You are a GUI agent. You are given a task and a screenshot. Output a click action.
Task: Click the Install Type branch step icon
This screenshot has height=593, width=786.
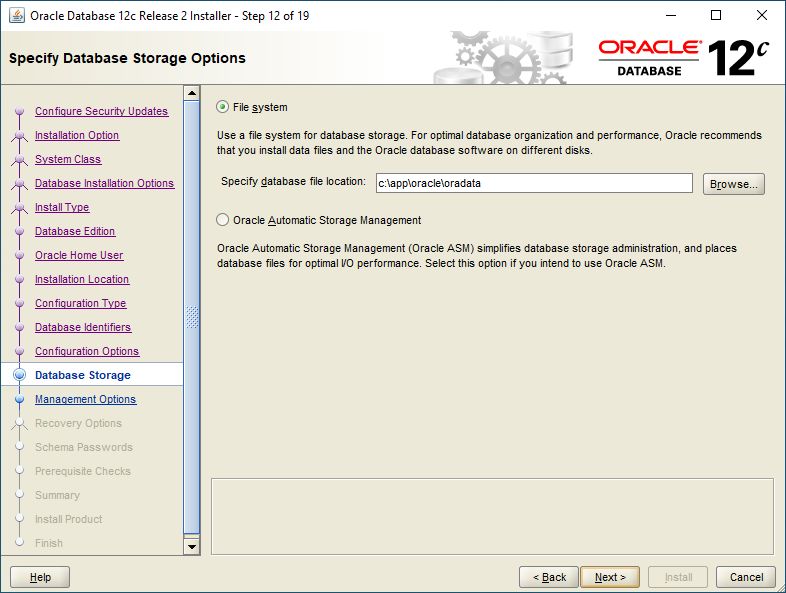(20, 208)
